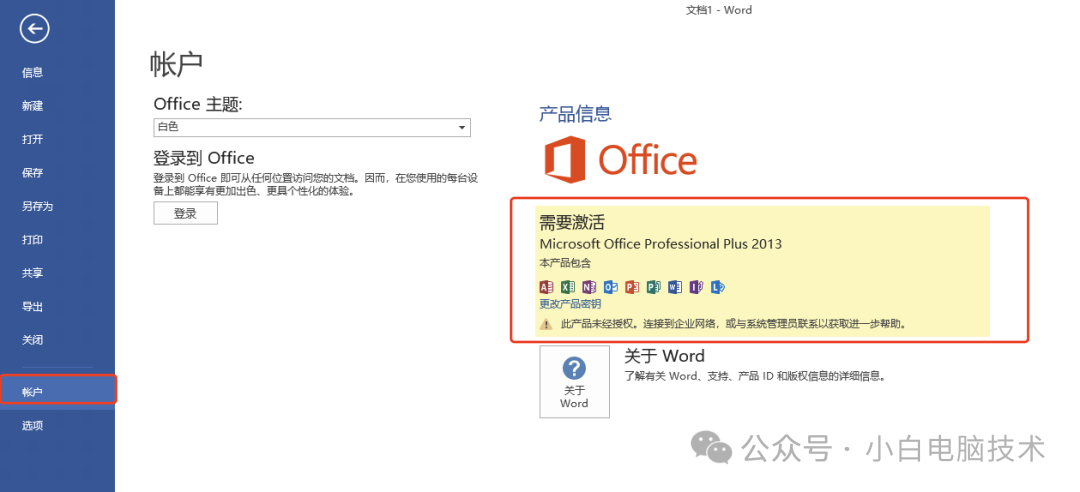Select the 帐户 sidebar entry
1080x492 pixels.
click(x=57, y=392)
